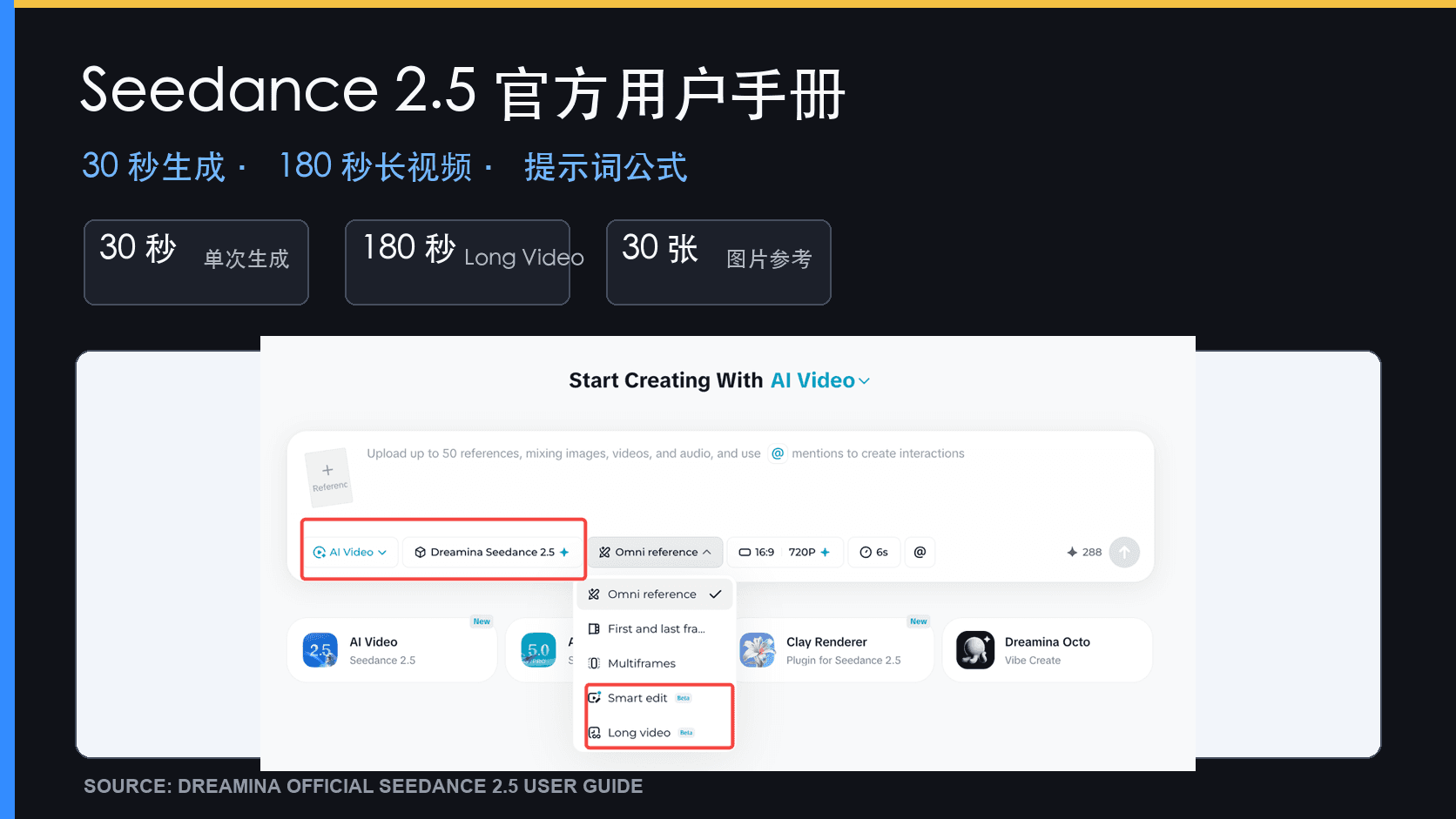The width and height of the screenshot is (1456, 819).
Task: Click the New badge on Clay Renderer card
Action: (x=918, y=621)
